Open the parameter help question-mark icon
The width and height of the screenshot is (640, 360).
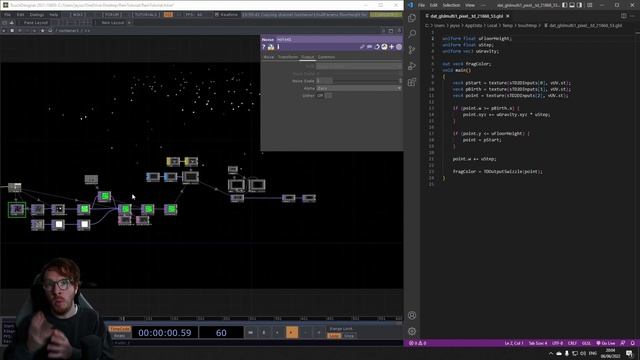click(x=264, y=47)
